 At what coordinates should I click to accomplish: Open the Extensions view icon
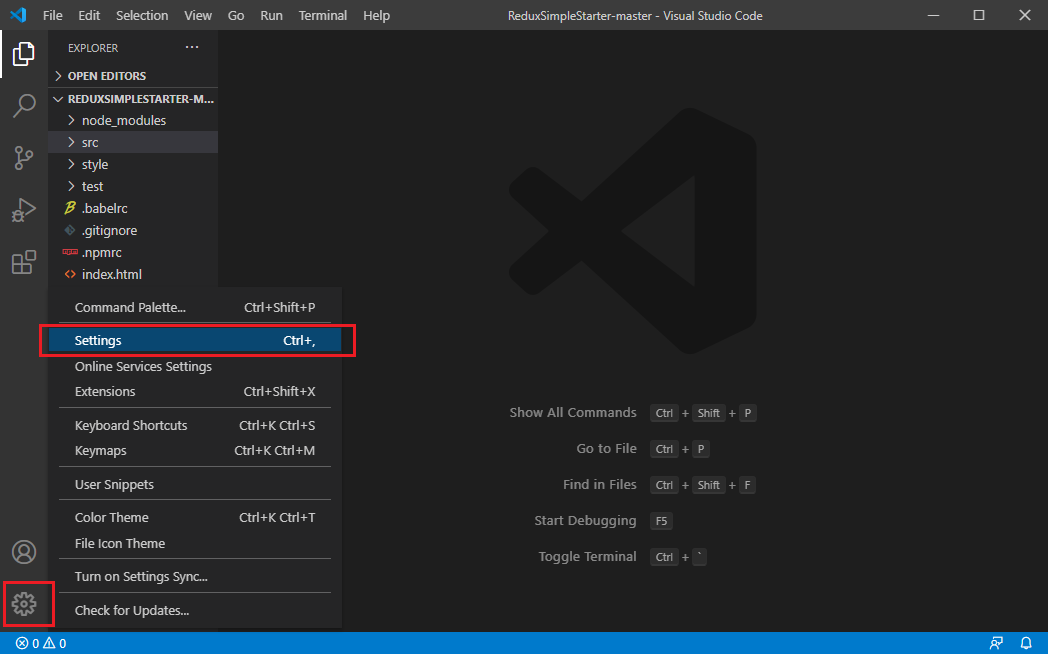[x=23, y=262]
